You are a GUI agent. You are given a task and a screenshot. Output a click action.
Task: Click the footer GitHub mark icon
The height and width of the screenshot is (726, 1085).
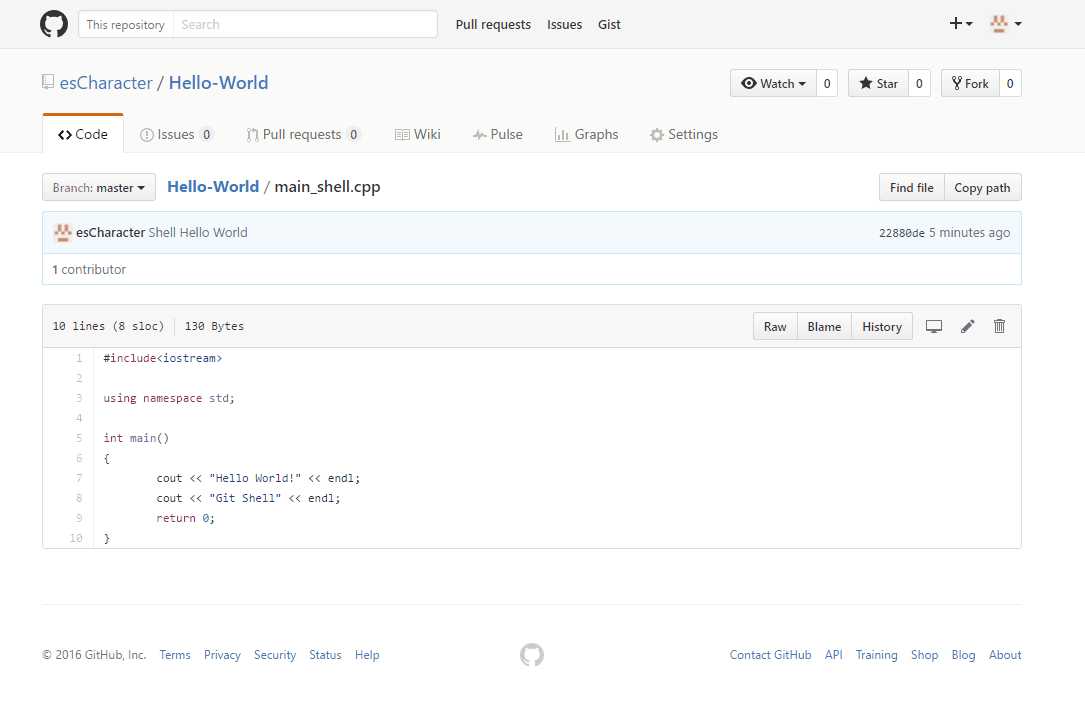click(531, 655)
